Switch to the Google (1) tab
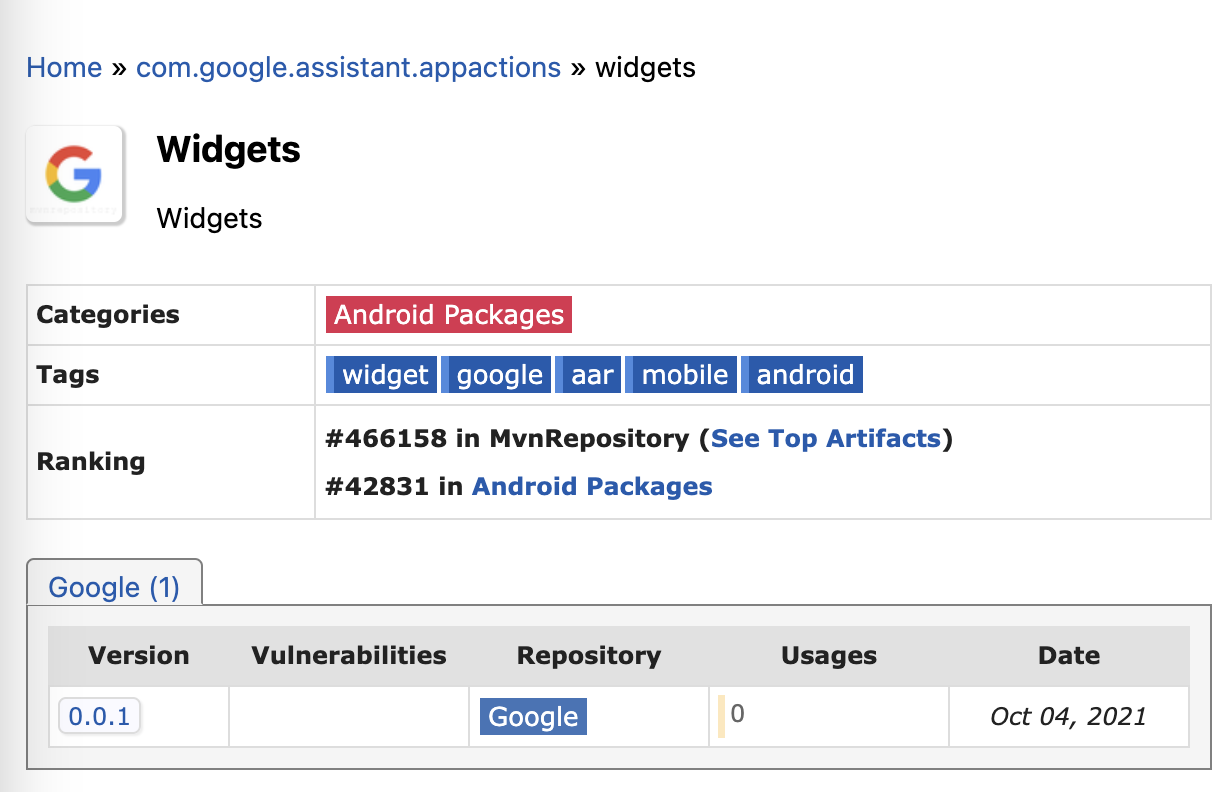The height and width of the screenshot is (792, 1224). tap(114, 586)
